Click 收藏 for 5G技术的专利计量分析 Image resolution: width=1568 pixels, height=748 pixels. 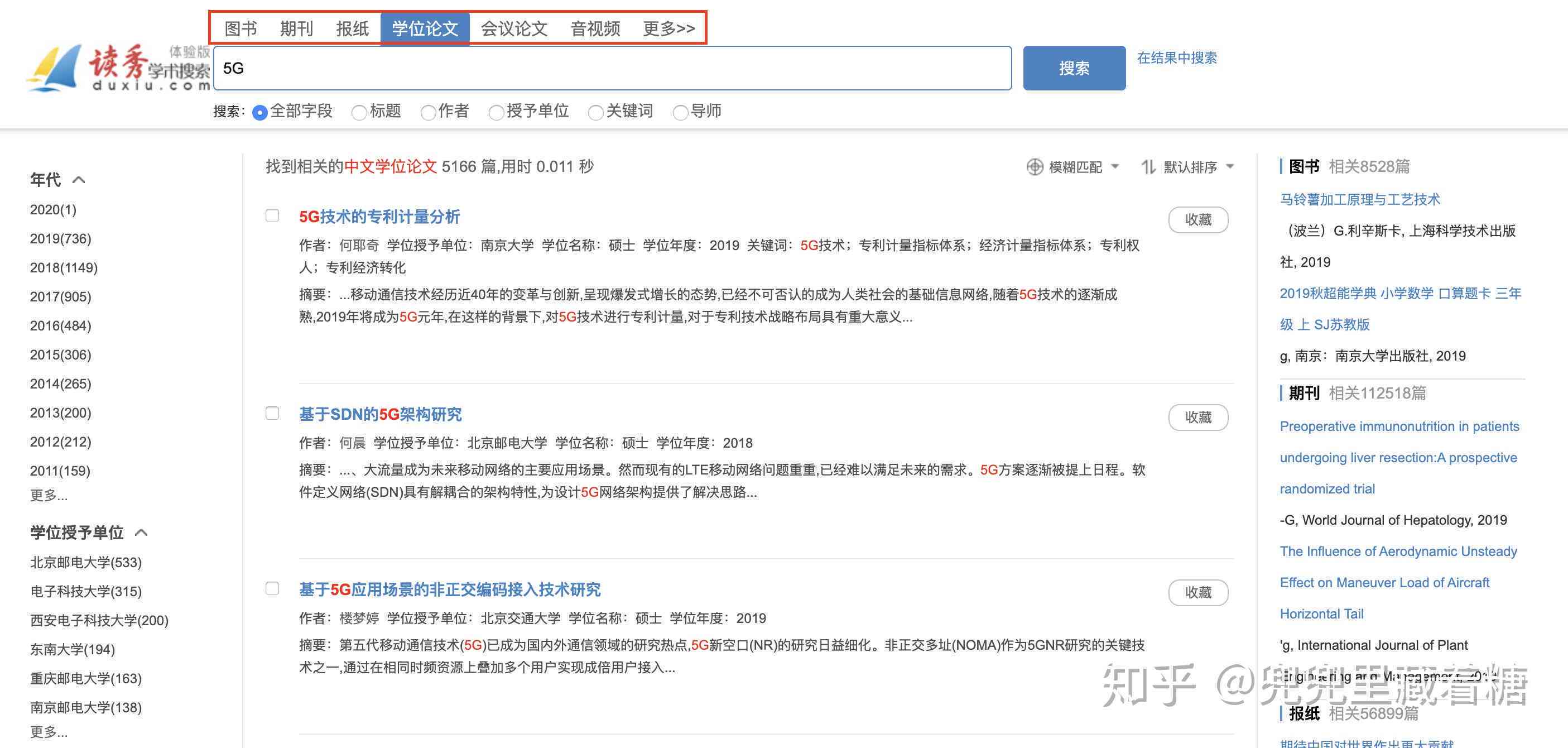(1199, 219)
